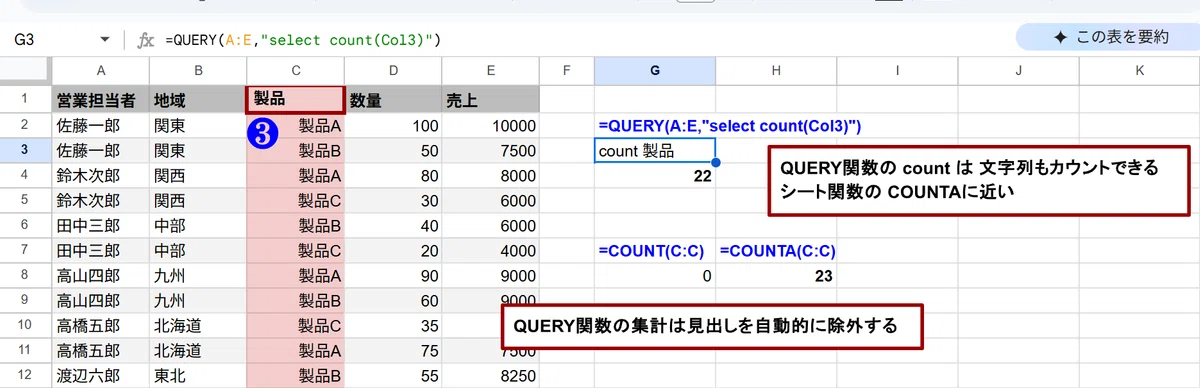Click the selected cell count 製品
The width and height of the screenshot is (1200, 388).
coord(655,151)
